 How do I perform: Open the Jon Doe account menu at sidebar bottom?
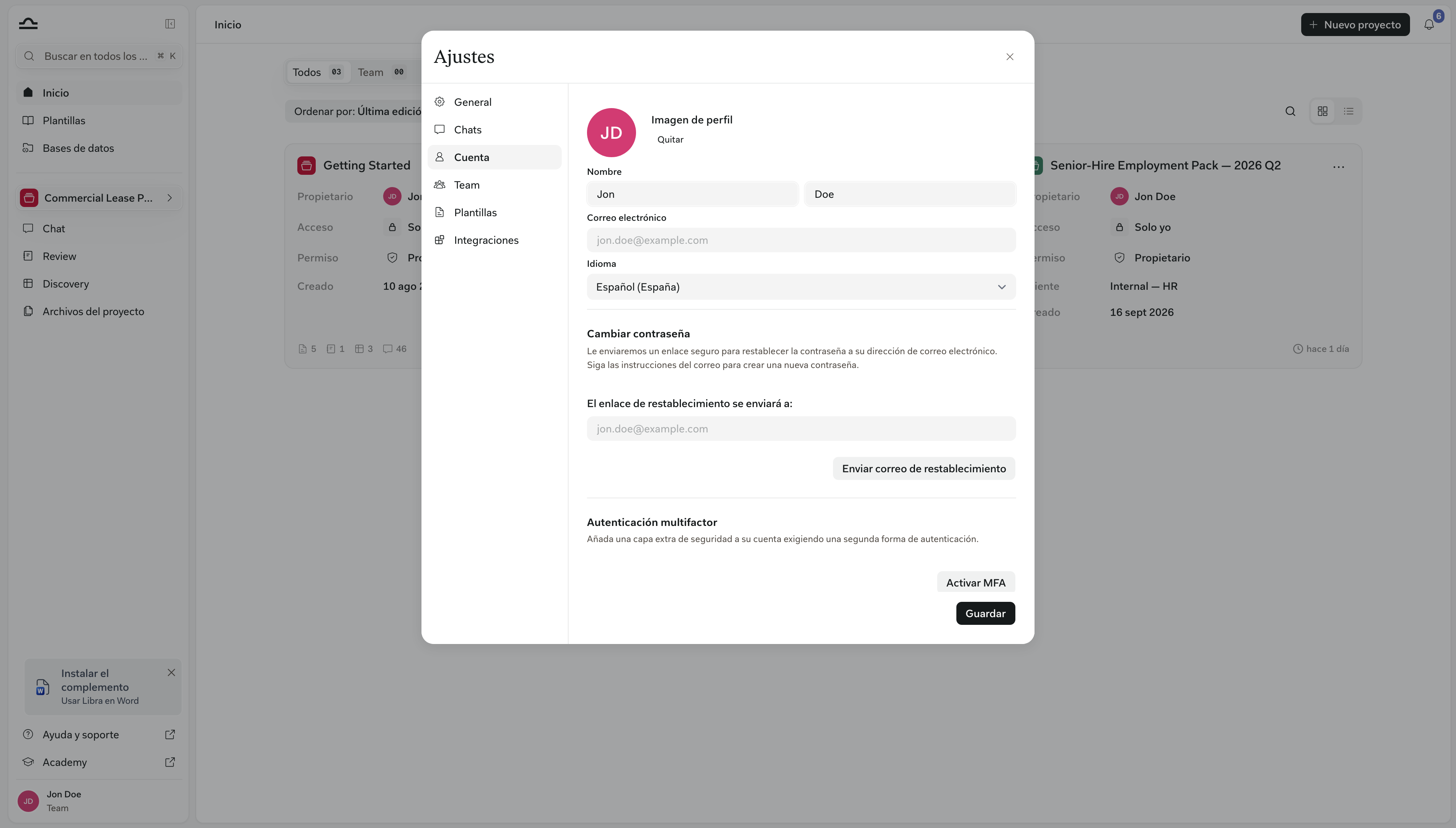coord(100,801)
